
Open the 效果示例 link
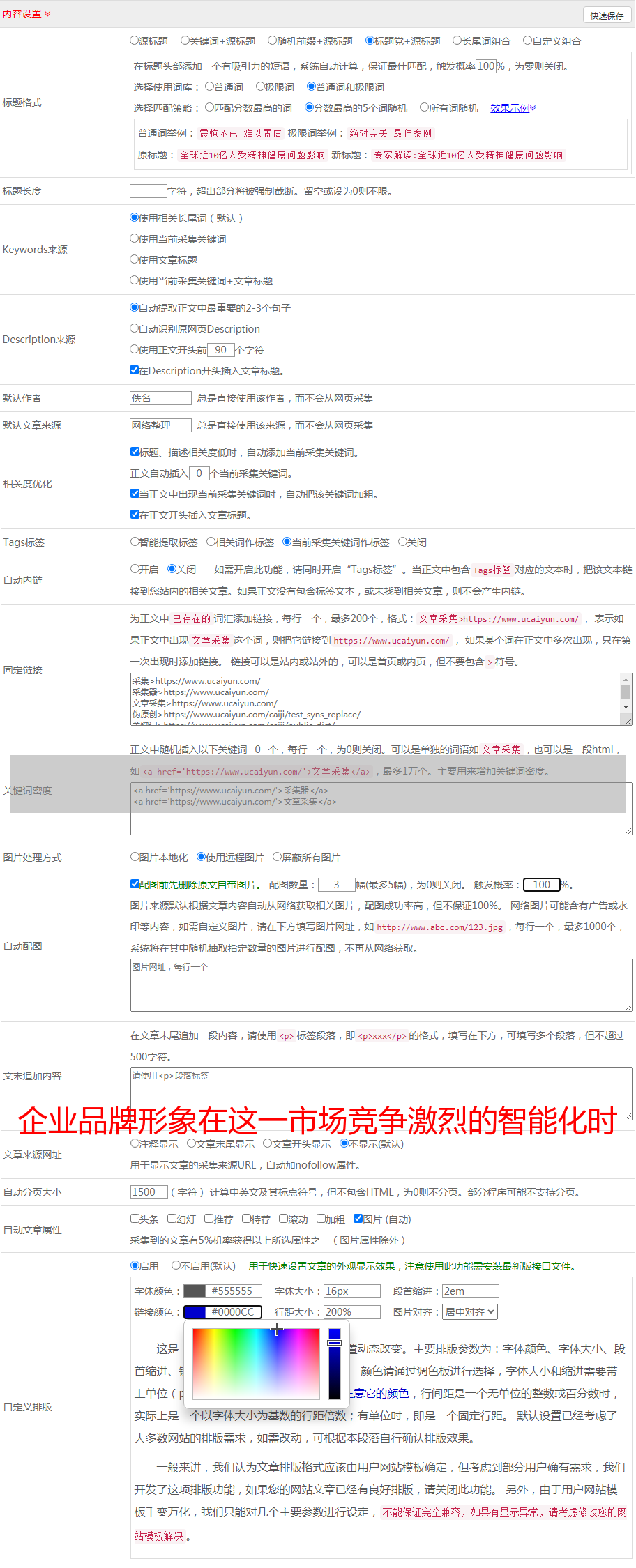tap(513, 108)
